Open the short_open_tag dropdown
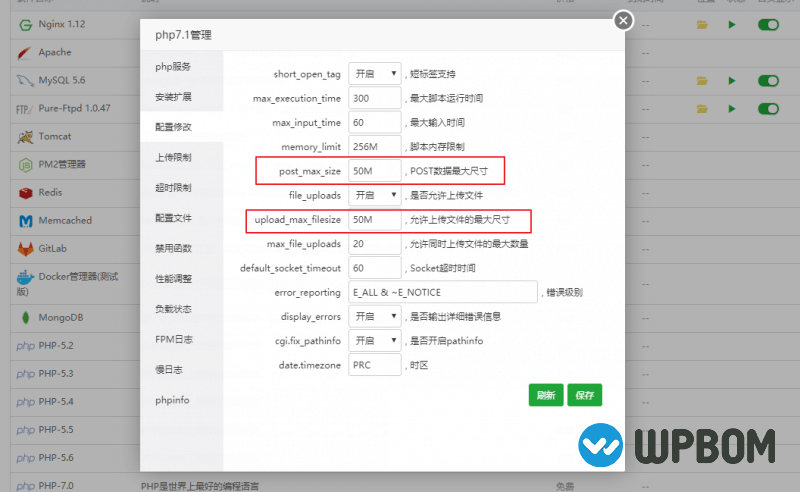 point(375,73)
